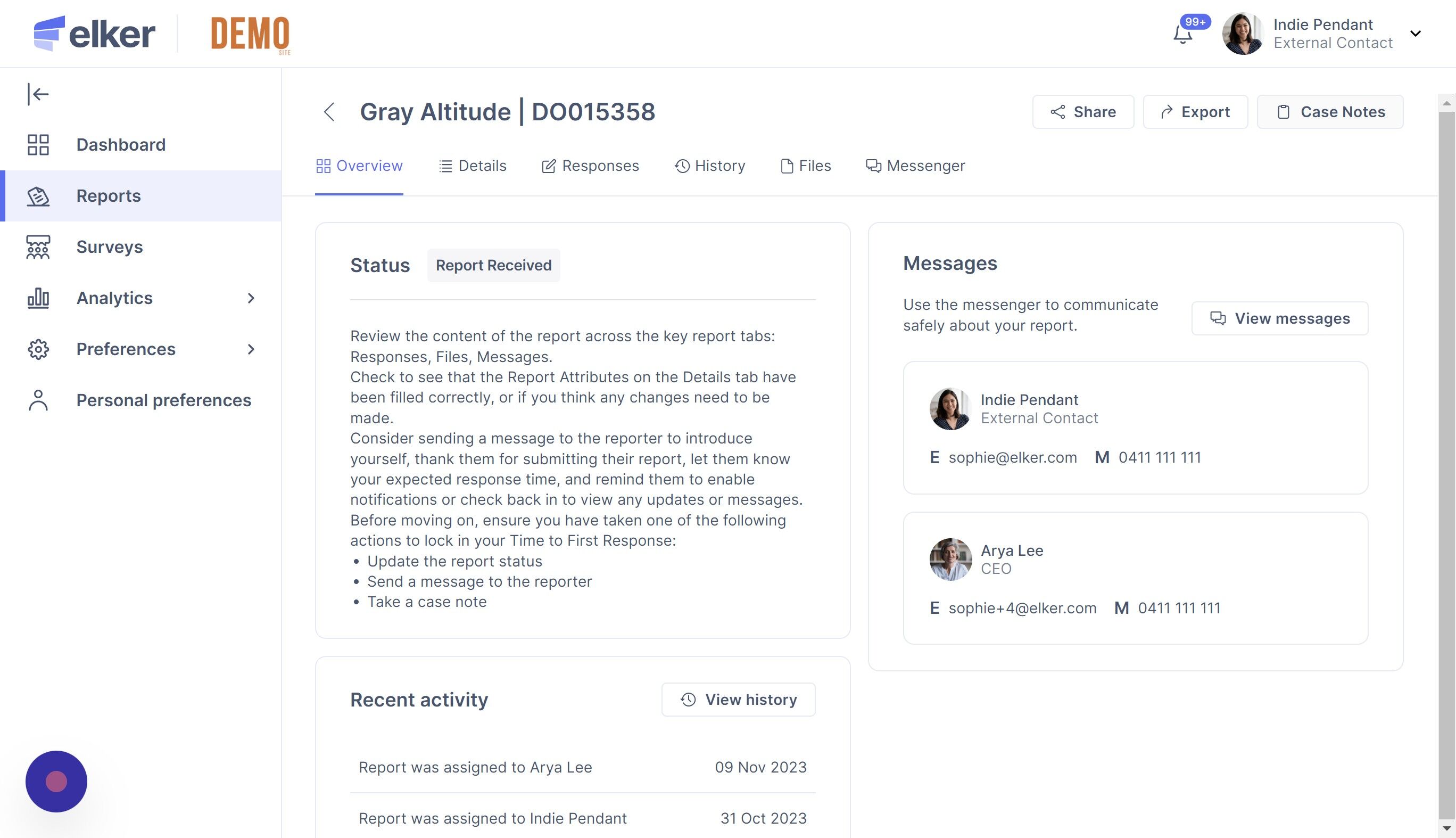Click the page vertical scrollbar
Viewport: 1456px width, 838px height.
[1446, 461]
